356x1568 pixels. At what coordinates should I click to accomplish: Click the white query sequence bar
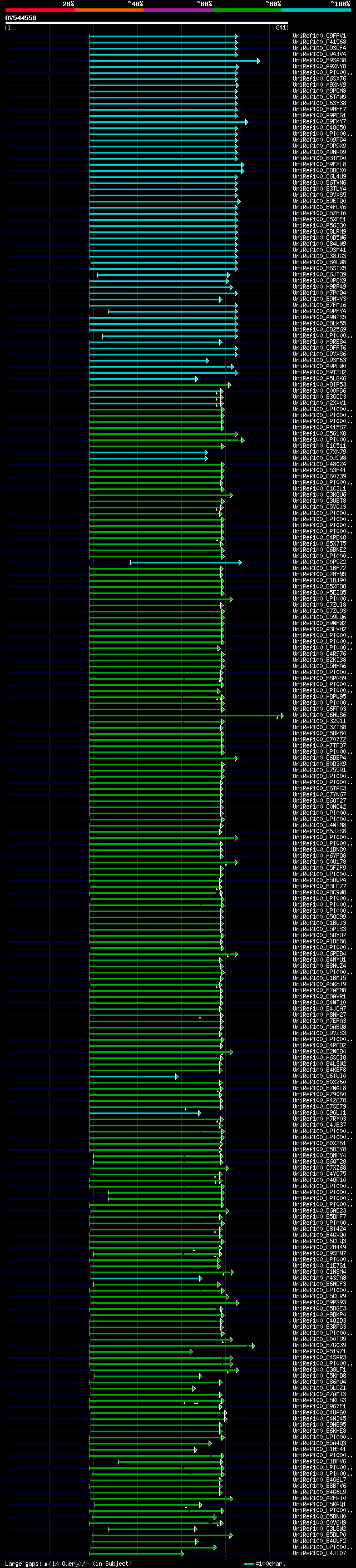point(147,22)
